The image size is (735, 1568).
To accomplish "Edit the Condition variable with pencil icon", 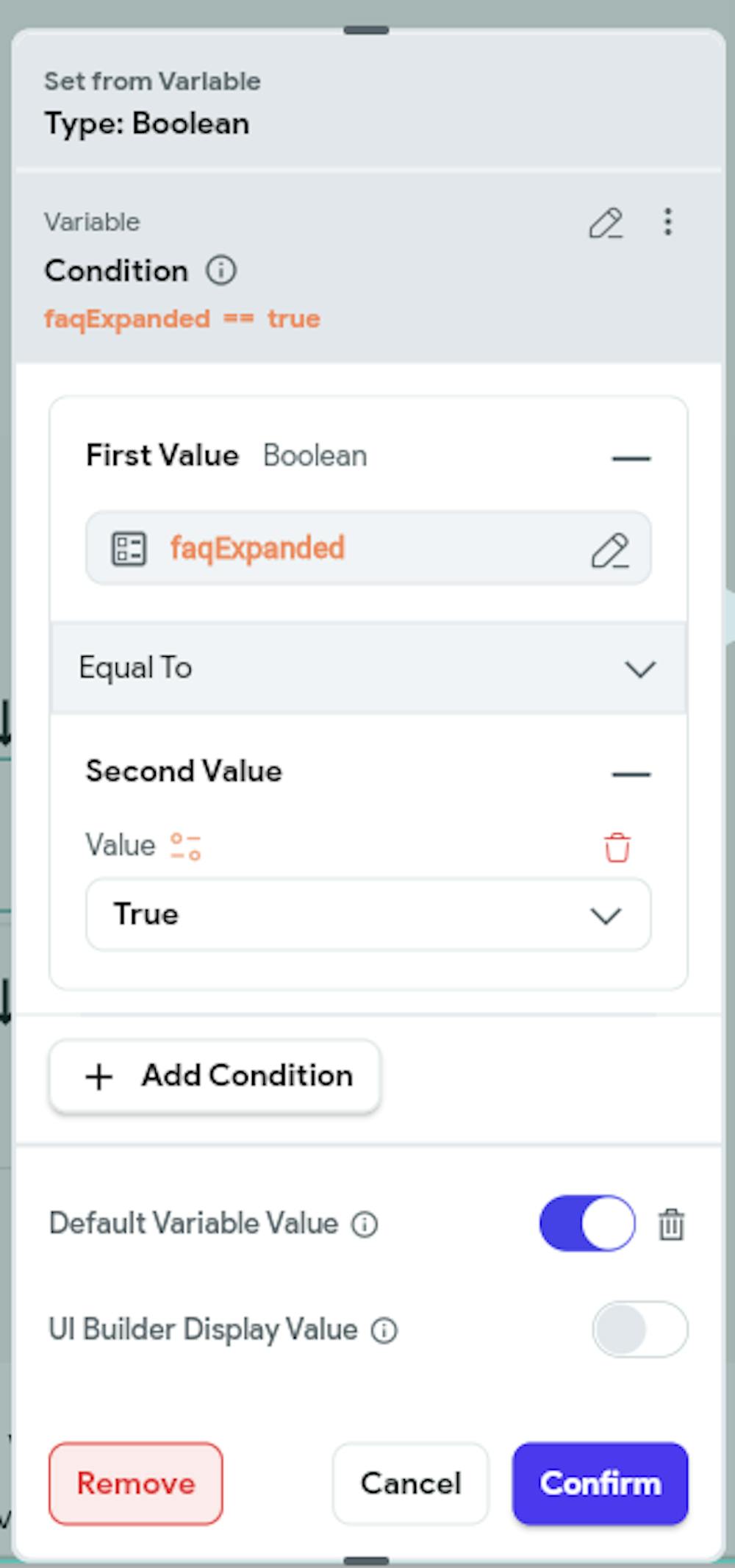I will (606, 223).
